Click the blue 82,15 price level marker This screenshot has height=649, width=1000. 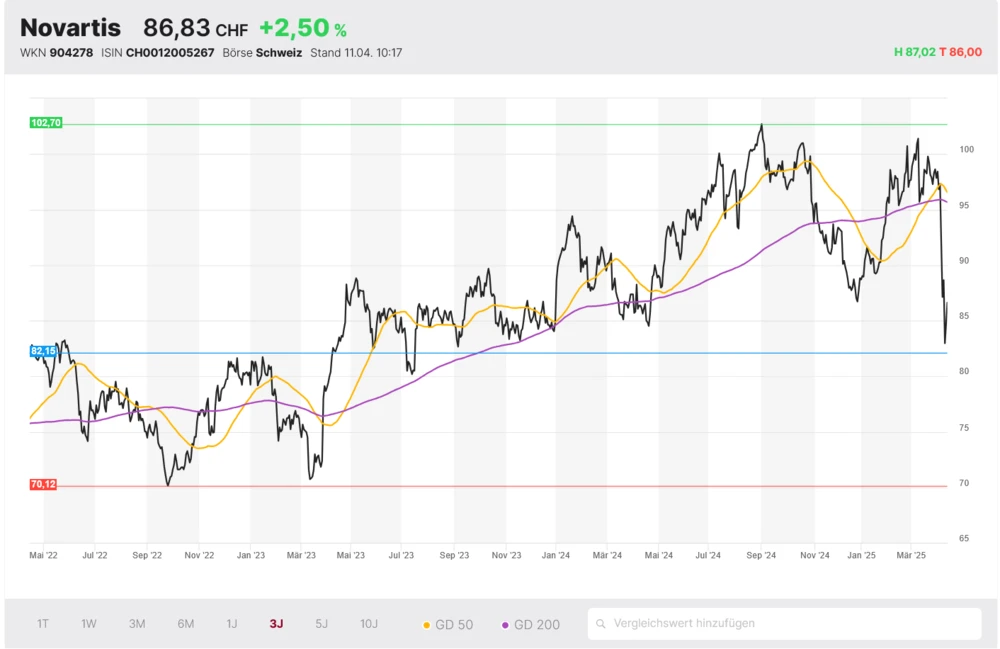44,352
